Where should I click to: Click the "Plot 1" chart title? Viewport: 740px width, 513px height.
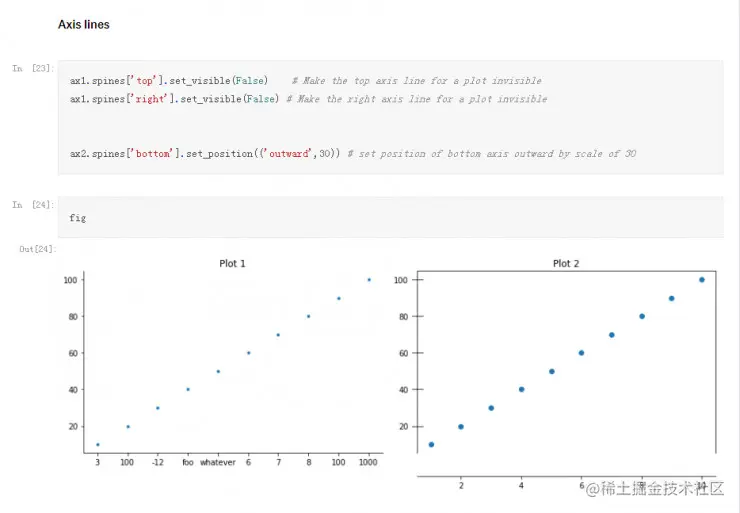(232, 263)
